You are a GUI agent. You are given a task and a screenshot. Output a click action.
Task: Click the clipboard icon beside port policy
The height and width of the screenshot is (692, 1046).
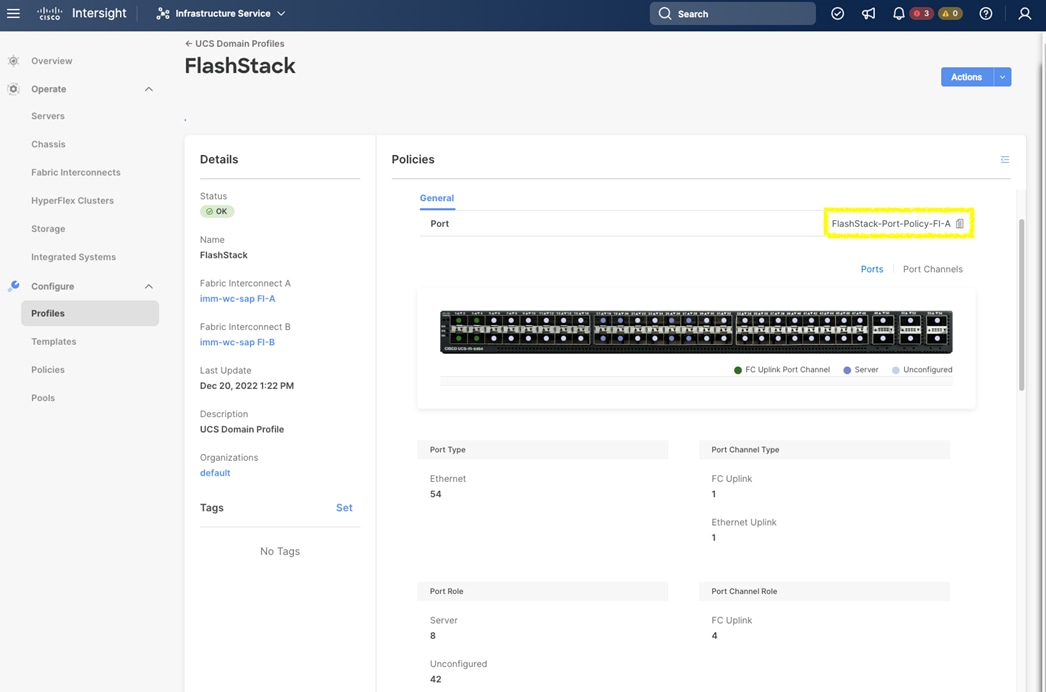tap(960, 224)
